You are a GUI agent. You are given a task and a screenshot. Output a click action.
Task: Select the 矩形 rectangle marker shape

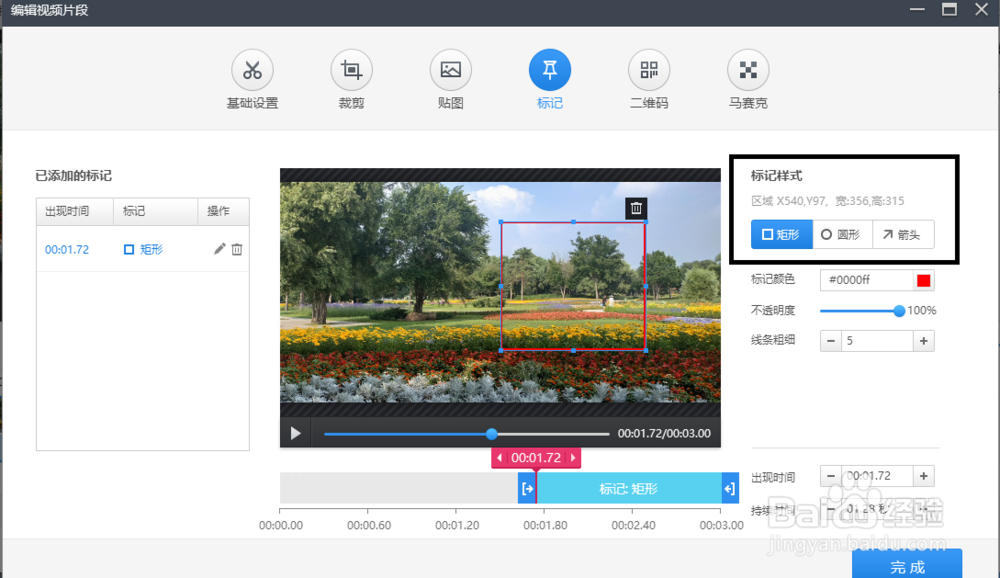point(781,234)
